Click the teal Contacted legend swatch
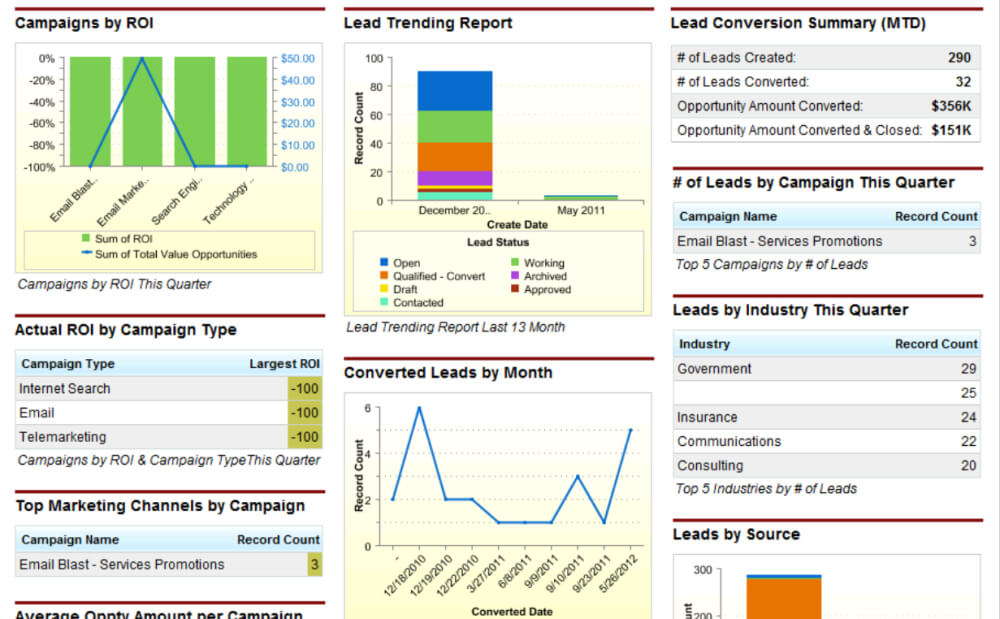 (384, 302)
